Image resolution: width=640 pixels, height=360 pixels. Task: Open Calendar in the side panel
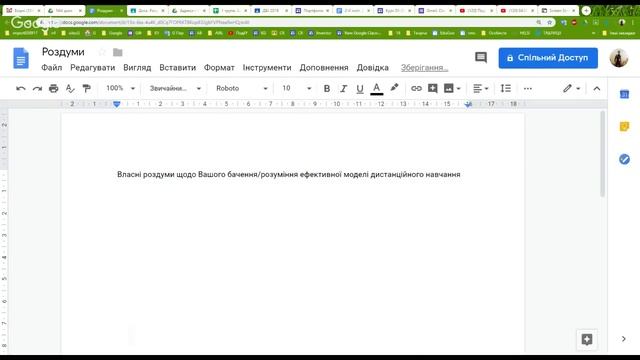coord(624,94)
